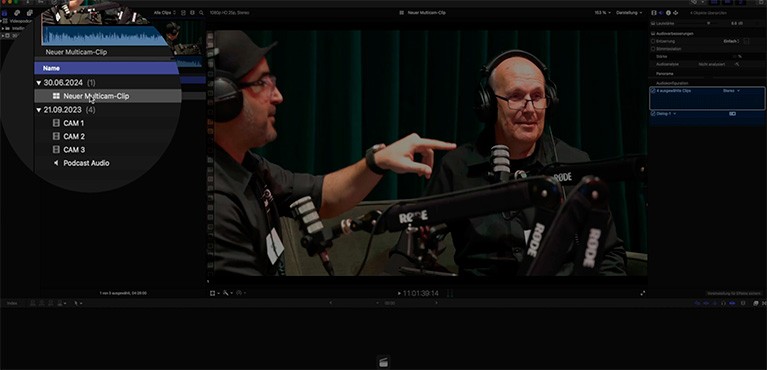The width and height of the screenshot is (767, 370).
Task: Open the info inspector icon
Action: pyautogui.click(x=668, y=13)
